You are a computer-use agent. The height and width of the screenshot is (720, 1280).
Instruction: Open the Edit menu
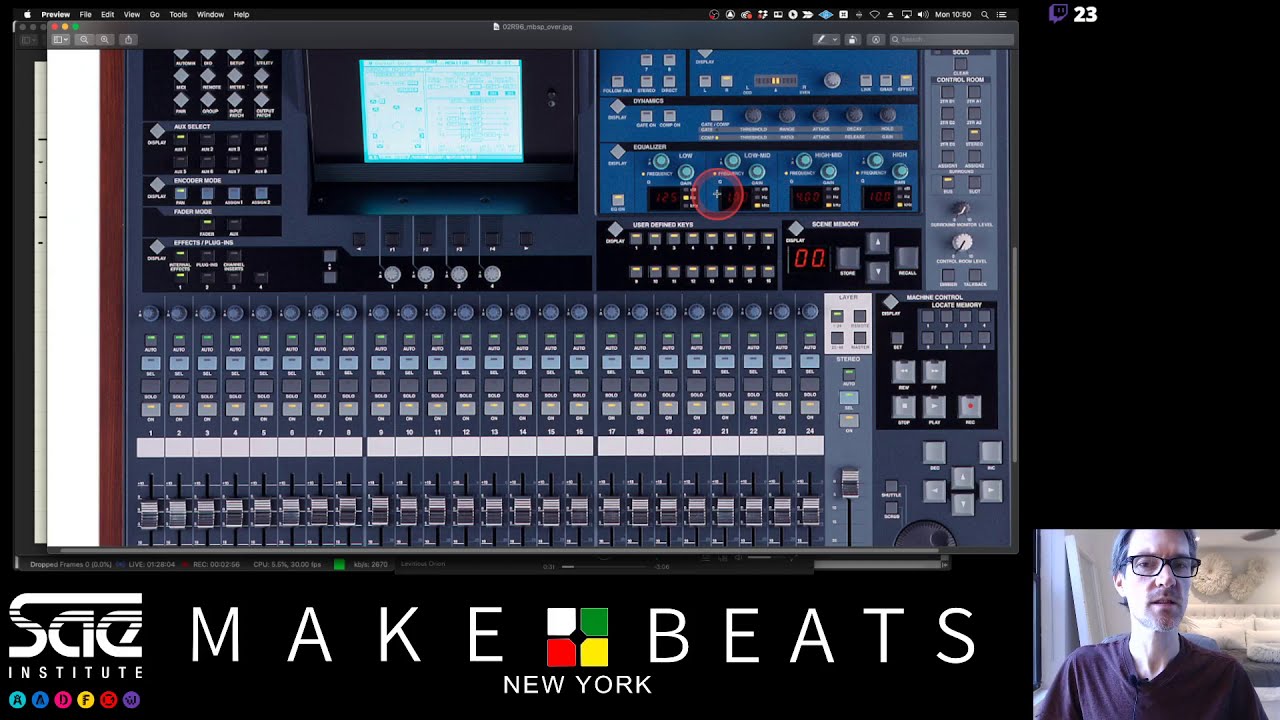107,14
